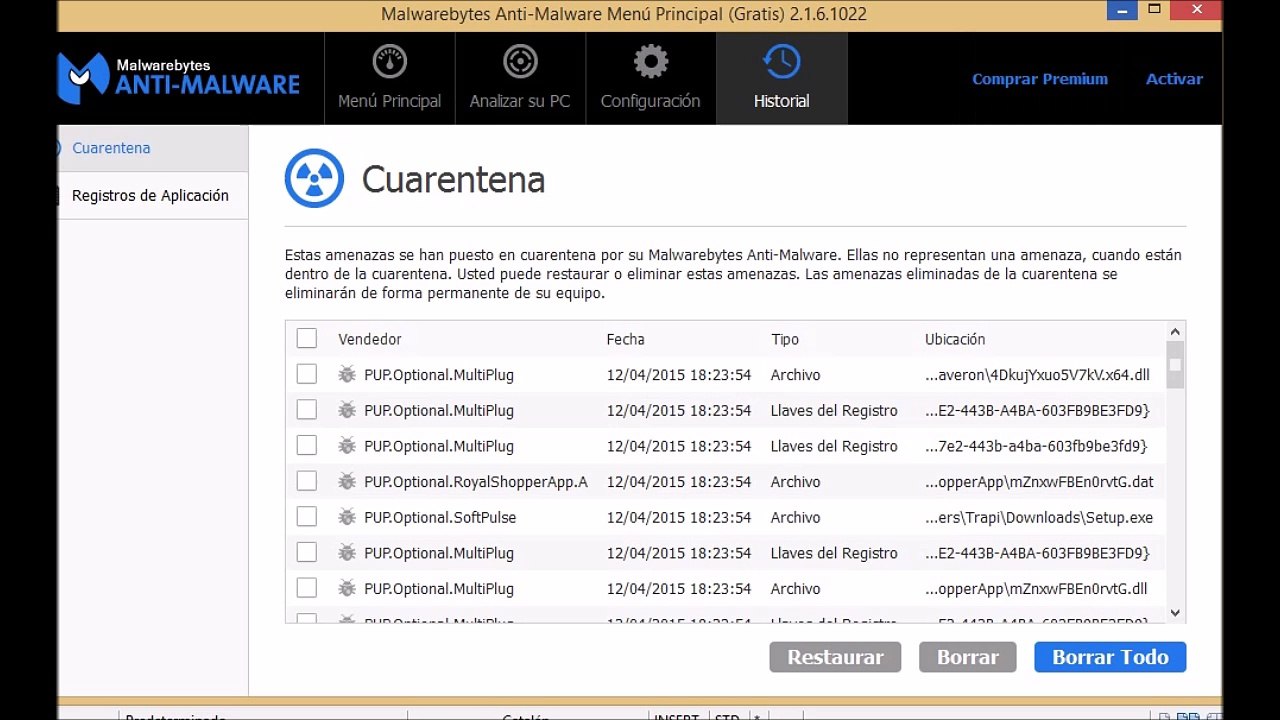Check the first Llaves del Registro row
The image size is (1280, 720).
click(x=307, y=410)
